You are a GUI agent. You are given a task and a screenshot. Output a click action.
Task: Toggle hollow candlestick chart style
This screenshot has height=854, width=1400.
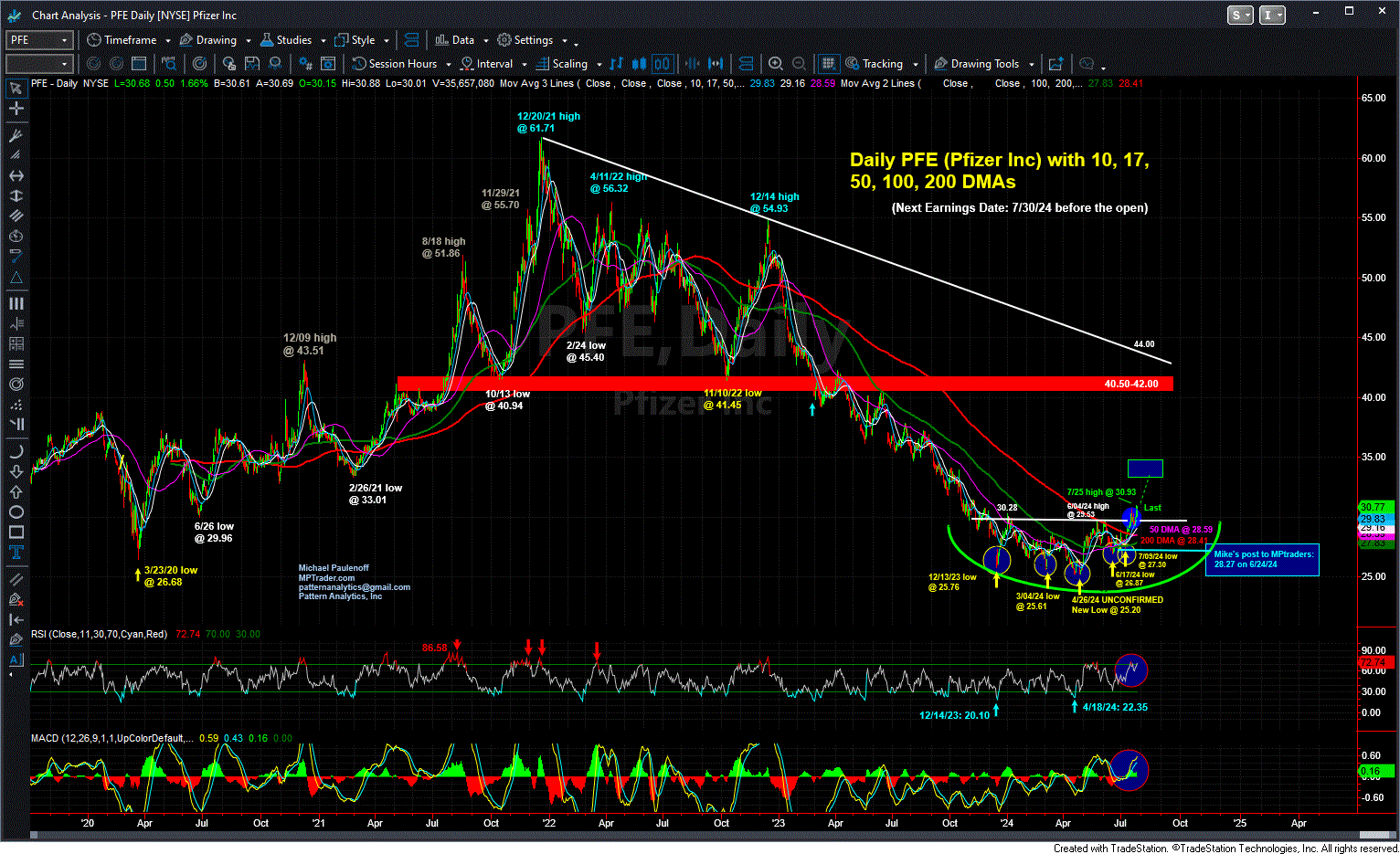tap(662, 64)
